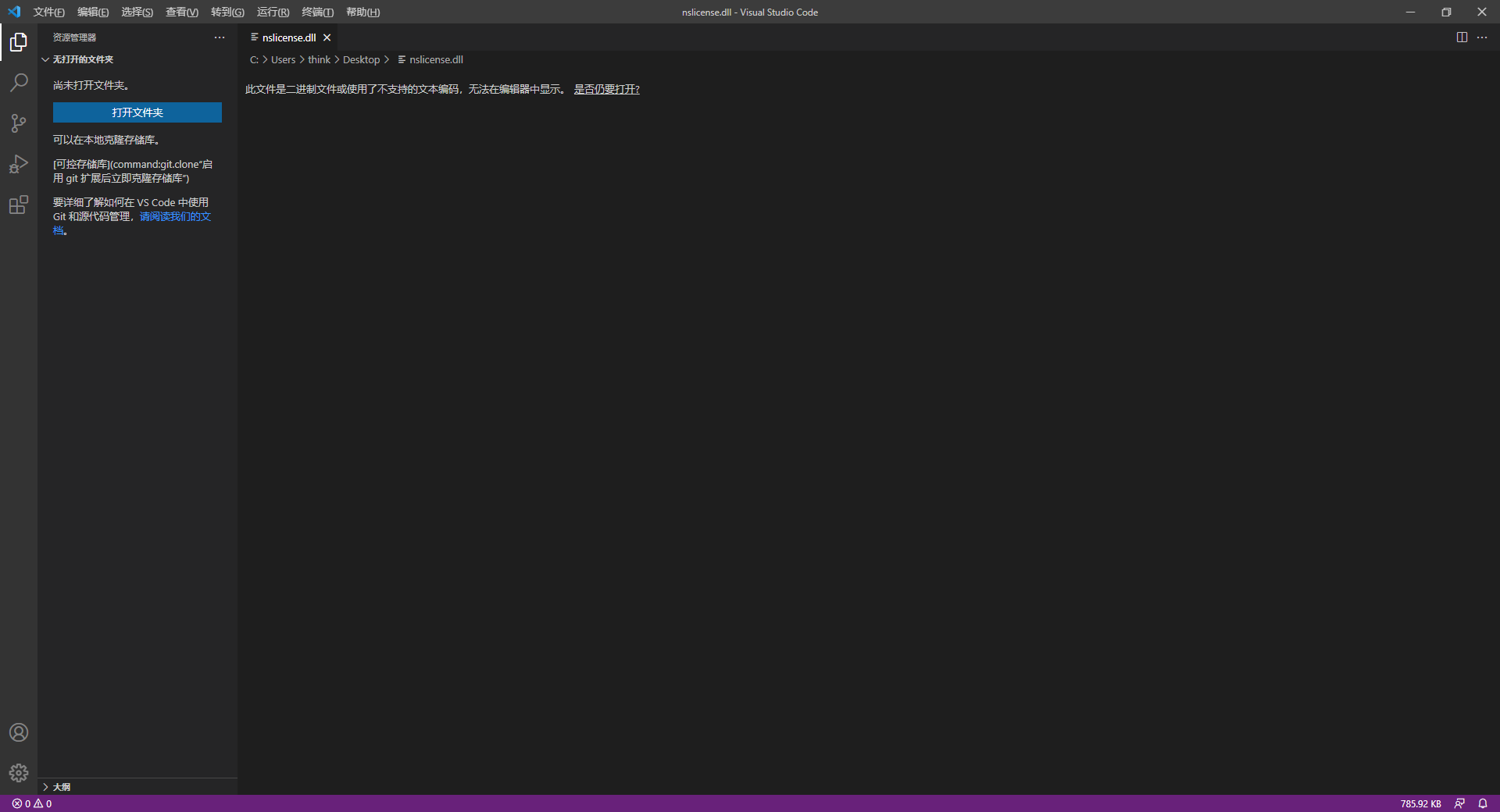Click the 是否仍要打开? link
This screenshot has width=1500, height=812.
pos(607,90)
